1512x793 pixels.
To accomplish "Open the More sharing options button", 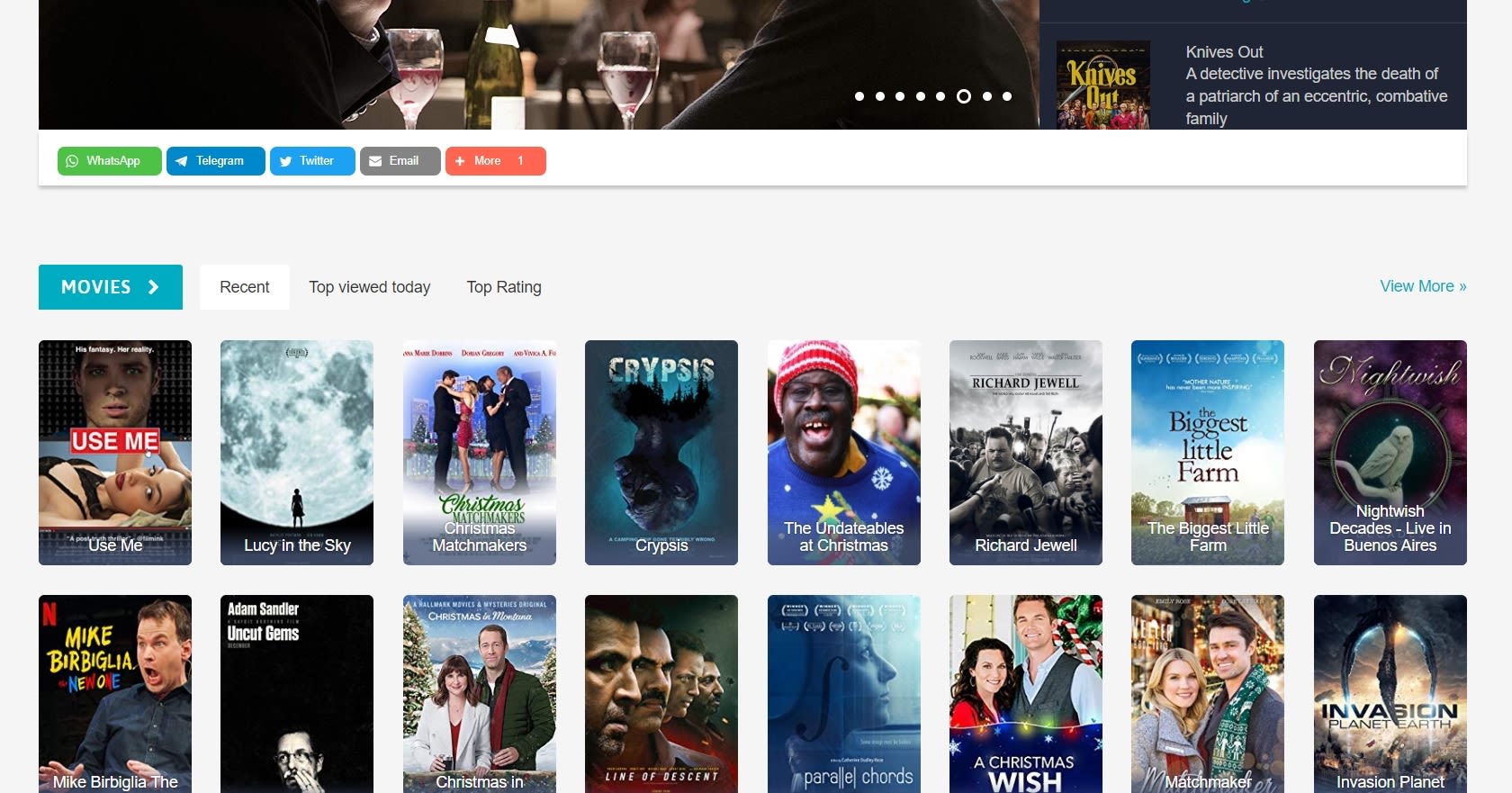I will 496,161.
